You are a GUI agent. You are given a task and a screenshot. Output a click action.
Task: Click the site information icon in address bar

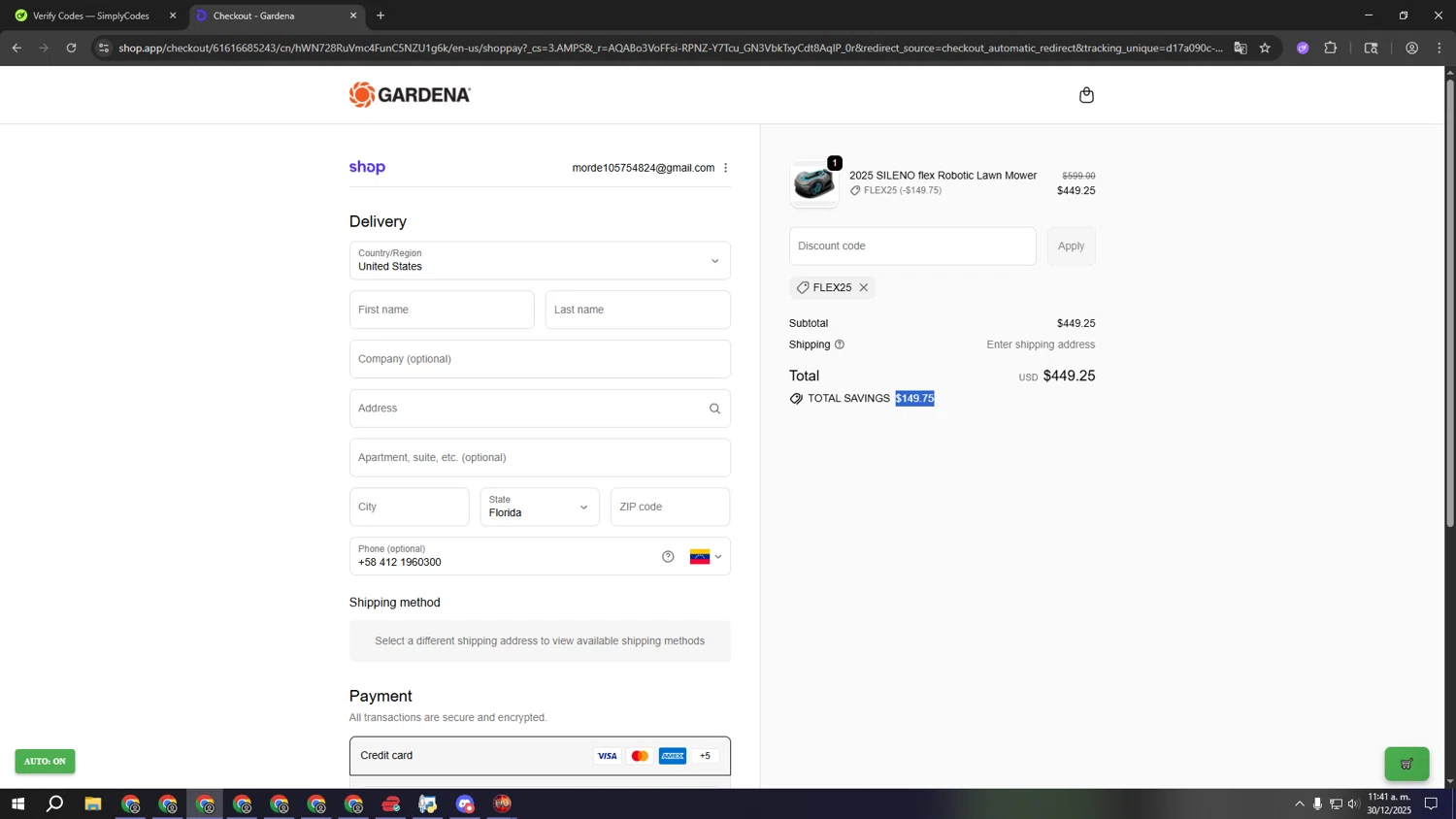(104, 48)
